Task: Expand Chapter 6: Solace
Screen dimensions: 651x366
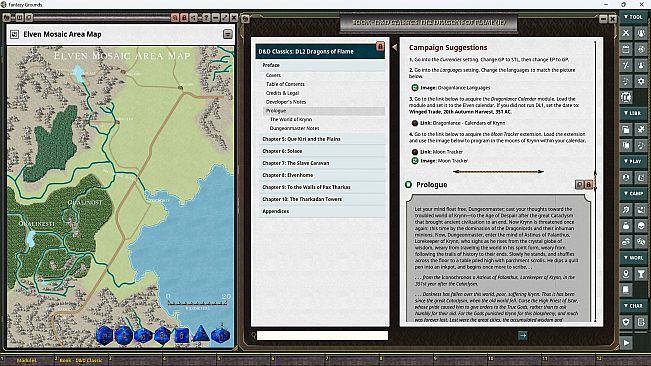Action: [x=322, y=151]
